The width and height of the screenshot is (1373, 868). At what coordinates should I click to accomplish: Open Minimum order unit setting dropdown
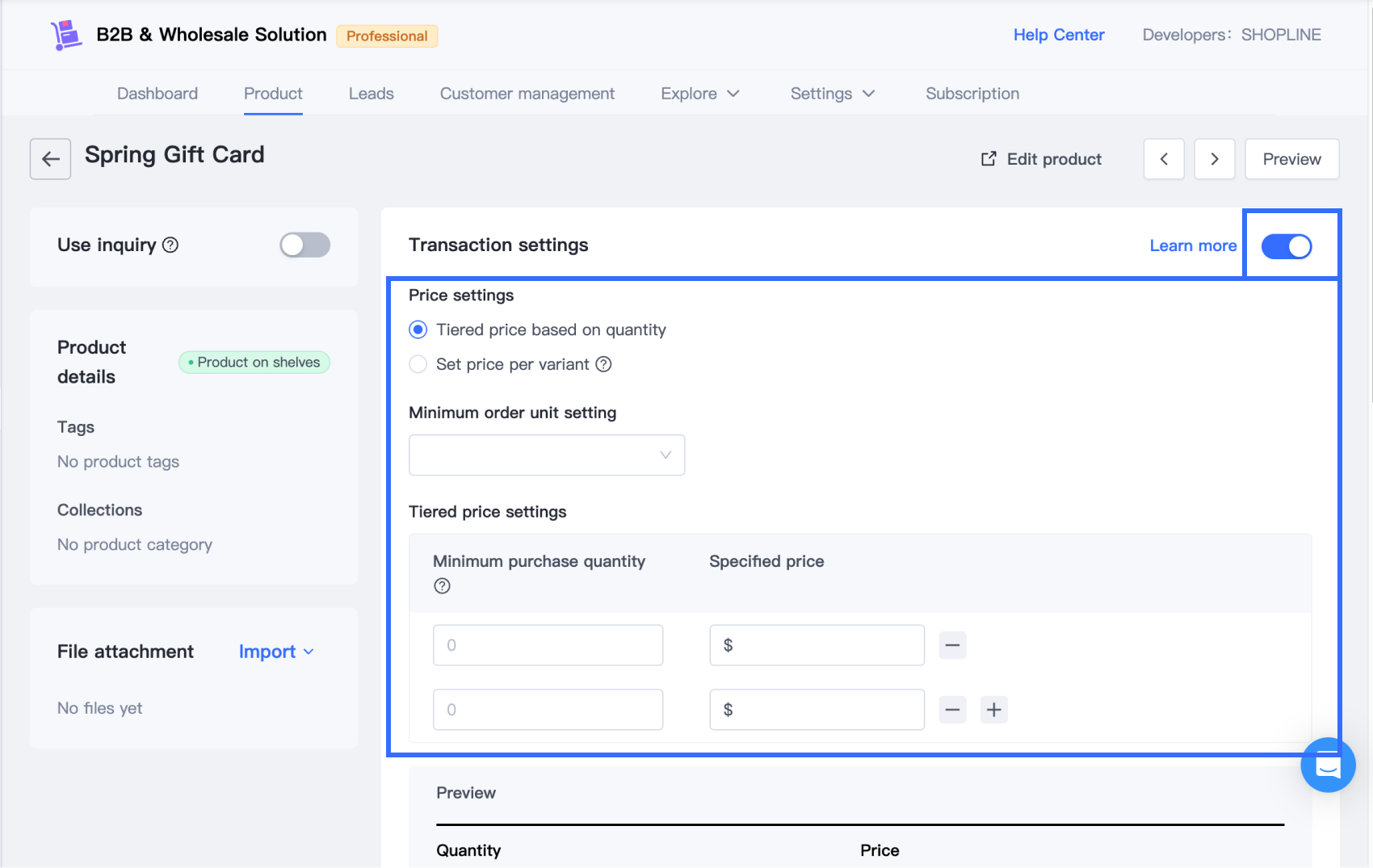click(547, 455)
